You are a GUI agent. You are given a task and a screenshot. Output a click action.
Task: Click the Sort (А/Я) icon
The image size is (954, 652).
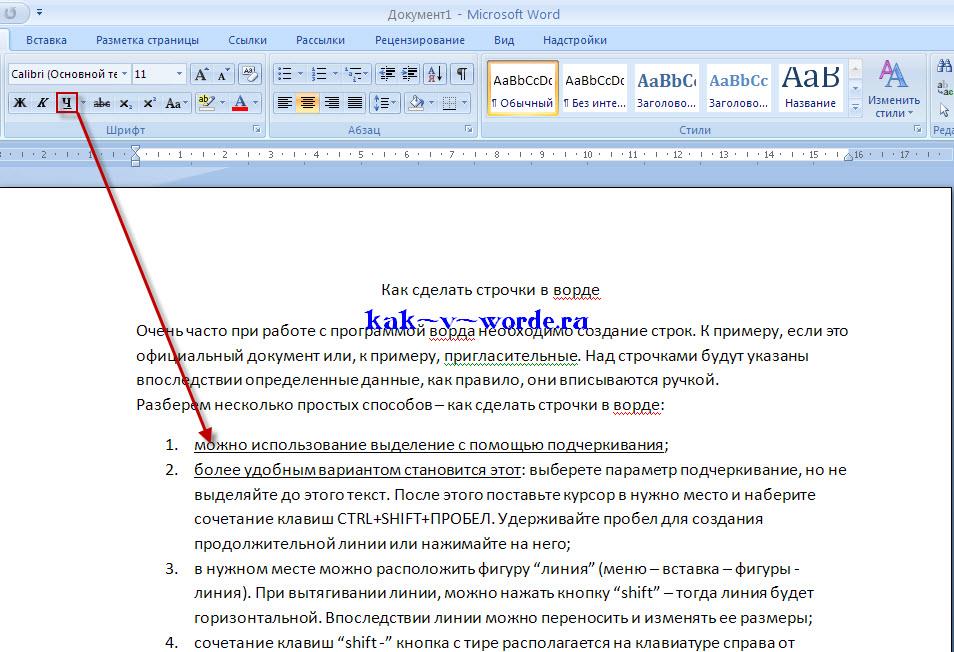tap(435, 74)
